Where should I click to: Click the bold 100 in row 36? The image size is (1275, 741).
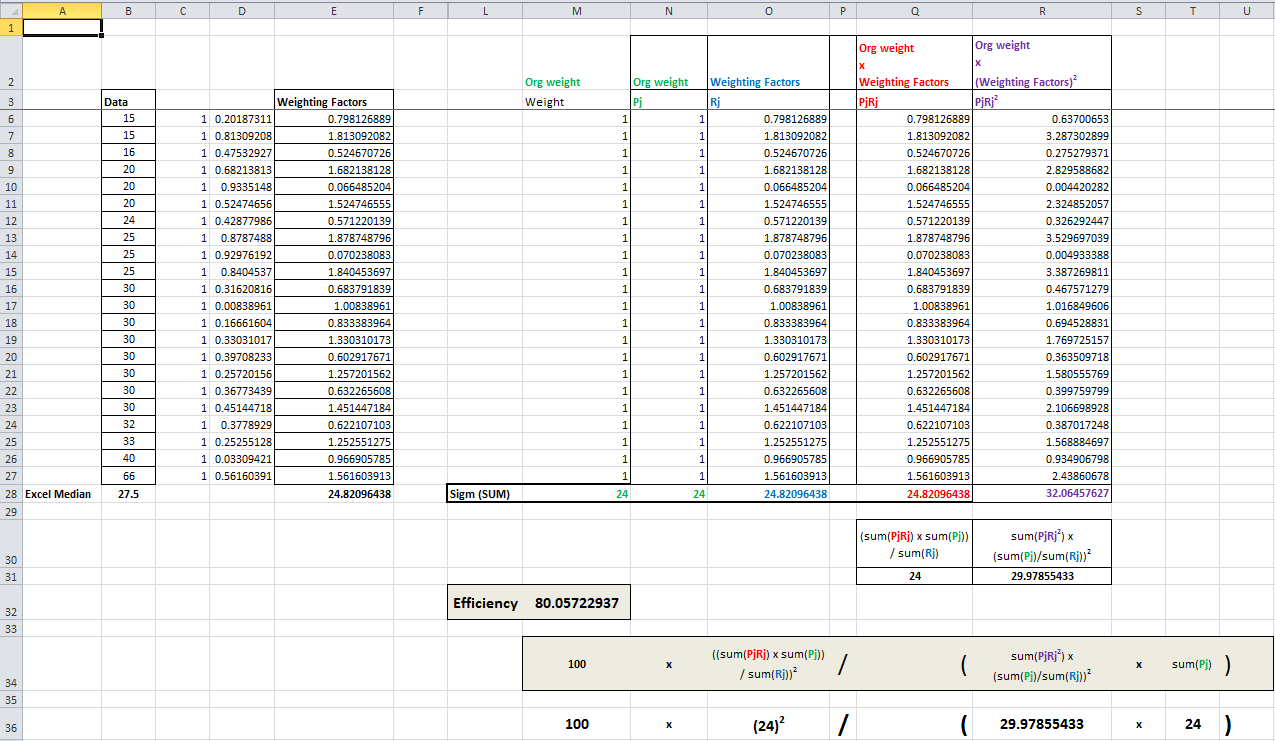click(x=576, y=724)
